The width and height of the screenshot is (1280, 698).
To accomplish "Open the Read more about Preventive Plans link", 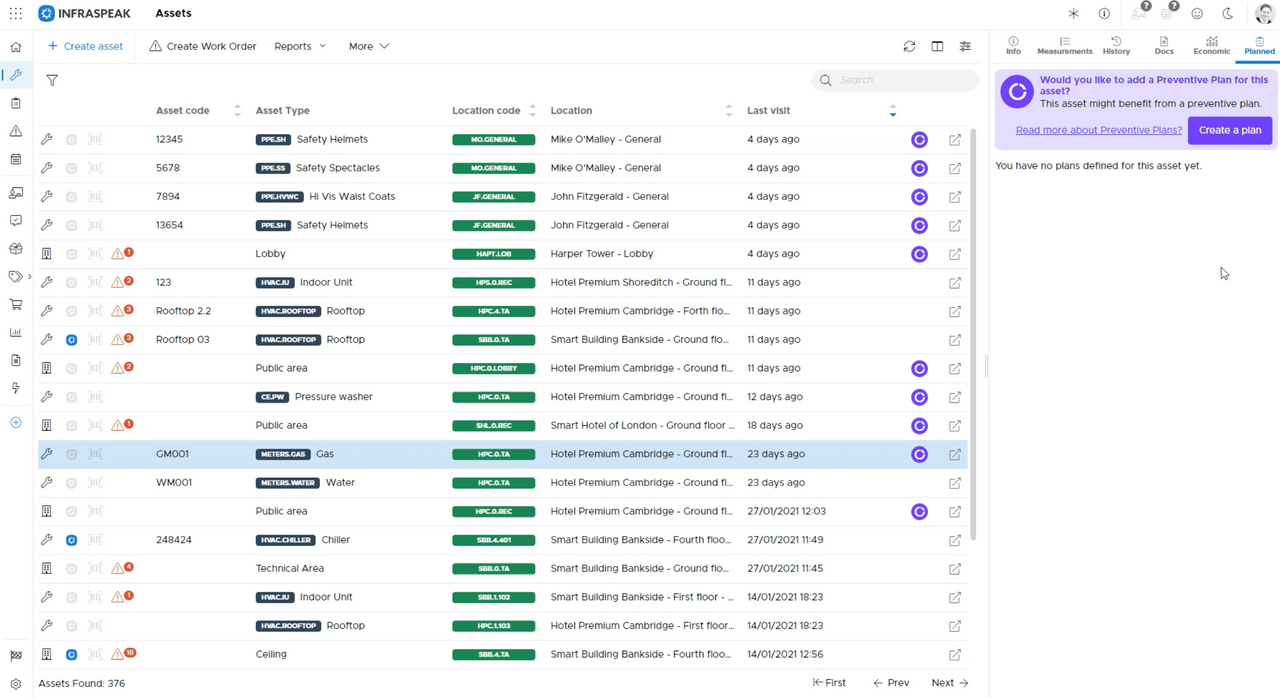I will 1098,130.
